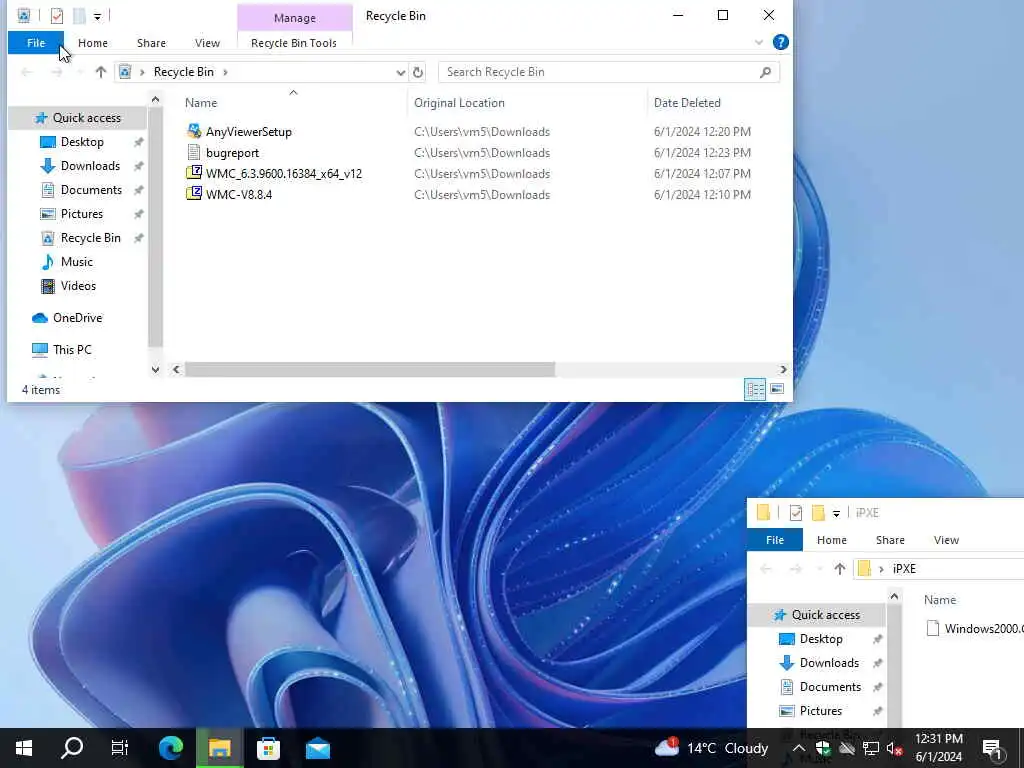Image resolution: width=1024 pixels, height=768 pixels.
Task: Open the Share tab in Recycle Bin window
Action: (151, 43)
